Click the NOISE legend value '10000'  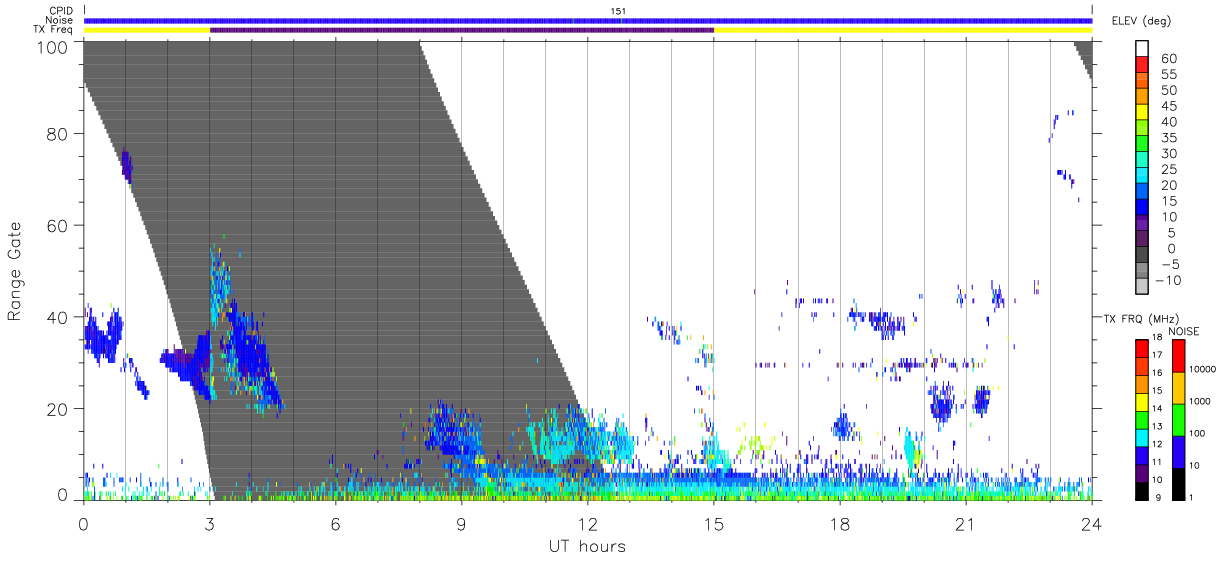[x=1203, y=369]
